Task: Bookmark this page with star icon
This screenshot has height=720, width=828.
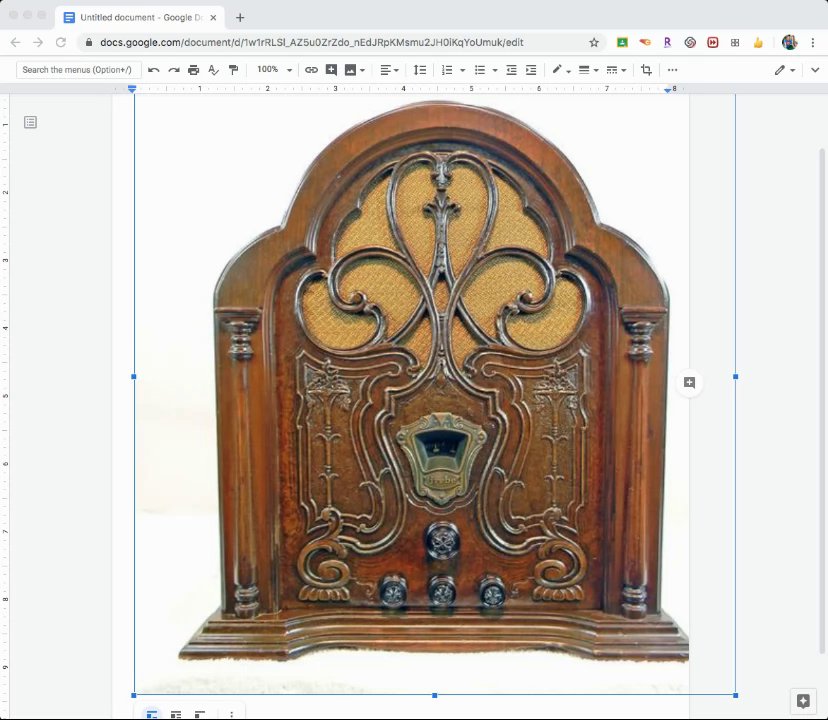Action: click(594, 42)
